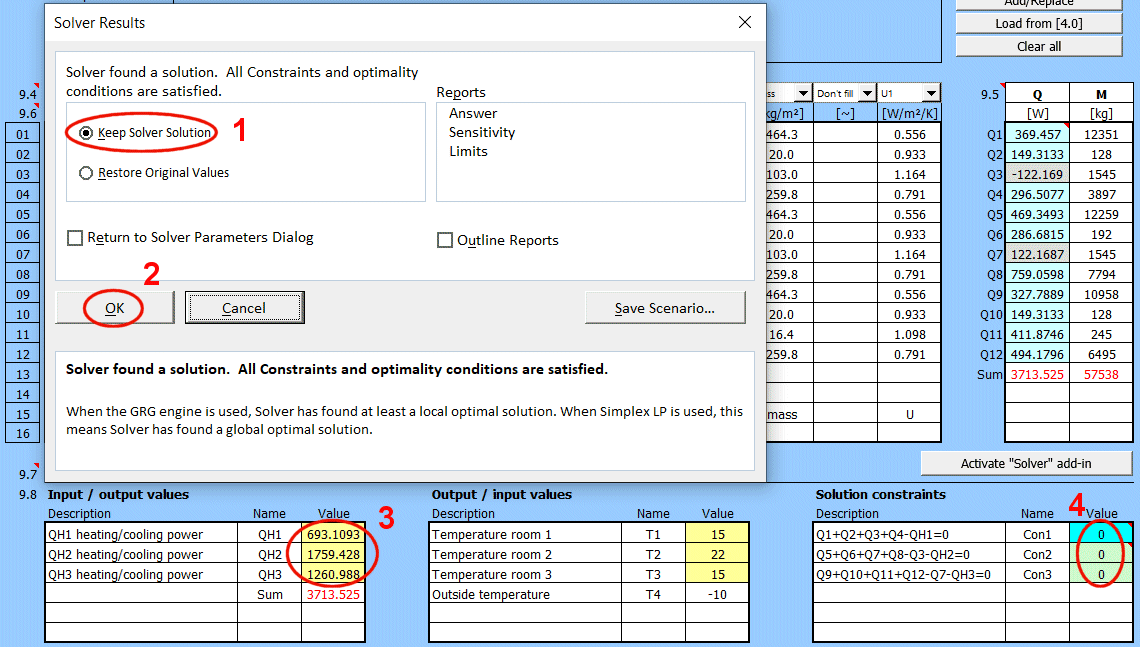Screen dimensions: 1140x647
Task: Click Activate "Solver" add-in button
Action: coord(1026,463)
